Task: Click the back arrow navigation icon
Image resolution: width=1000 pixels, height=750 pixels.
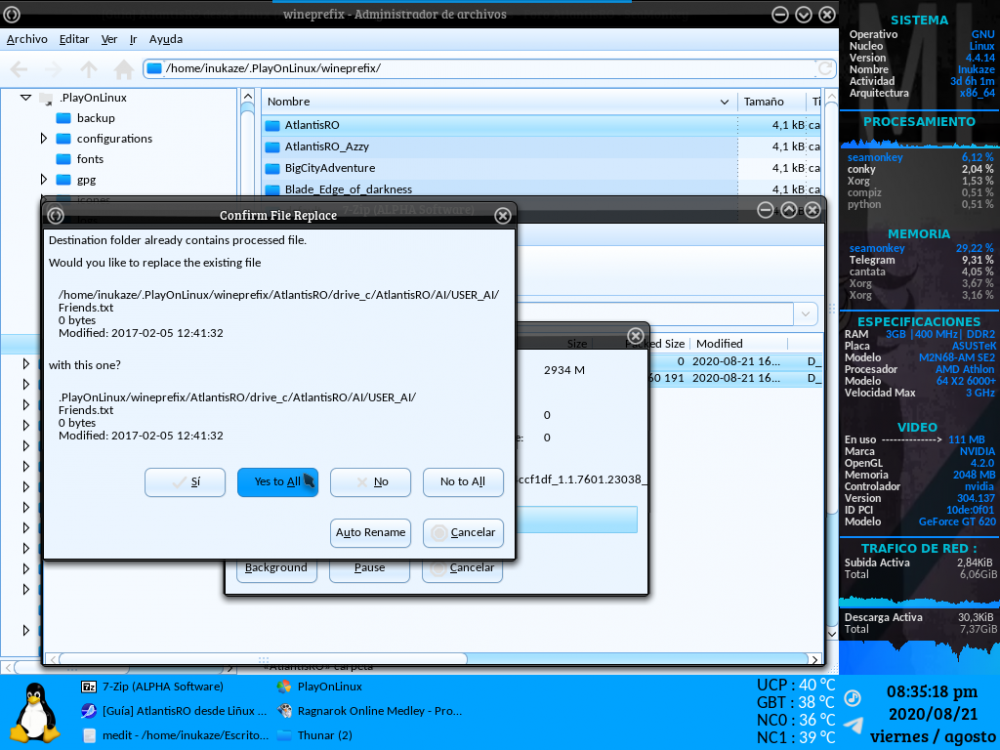Action: [19, 69]
